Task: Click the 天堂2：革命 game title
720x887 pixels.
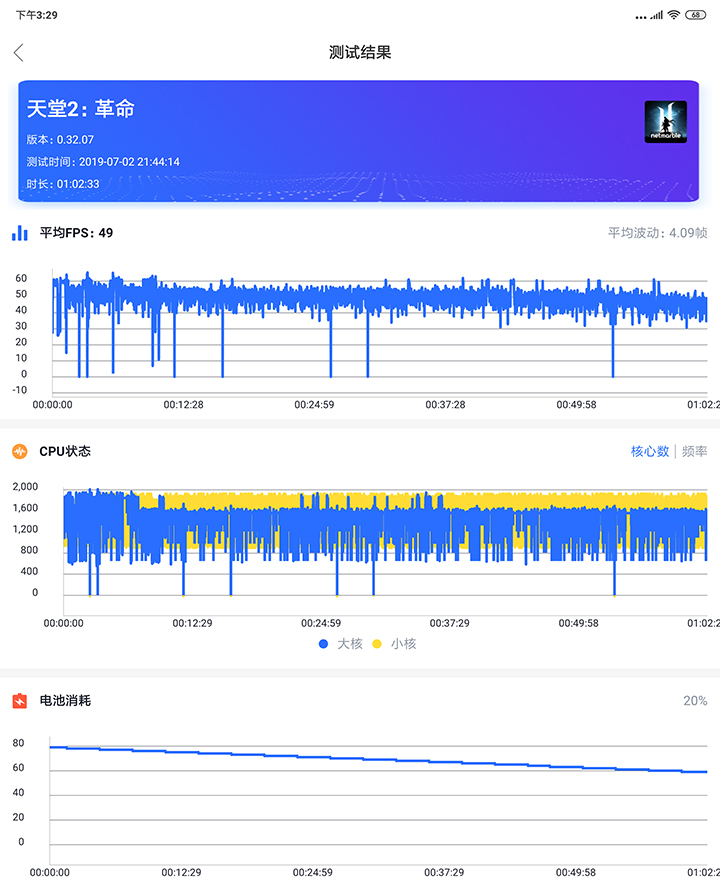Action: click(x=81, y=109)
